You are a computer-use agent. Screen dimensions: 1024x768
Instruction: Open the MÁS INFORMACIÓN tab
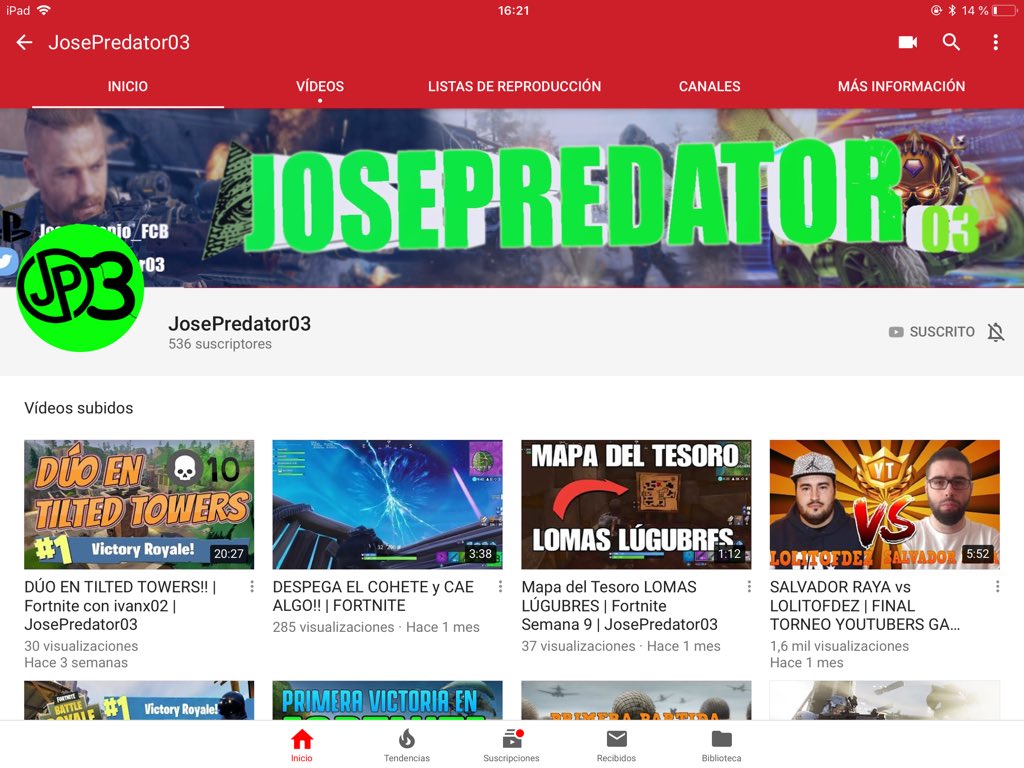901,86
